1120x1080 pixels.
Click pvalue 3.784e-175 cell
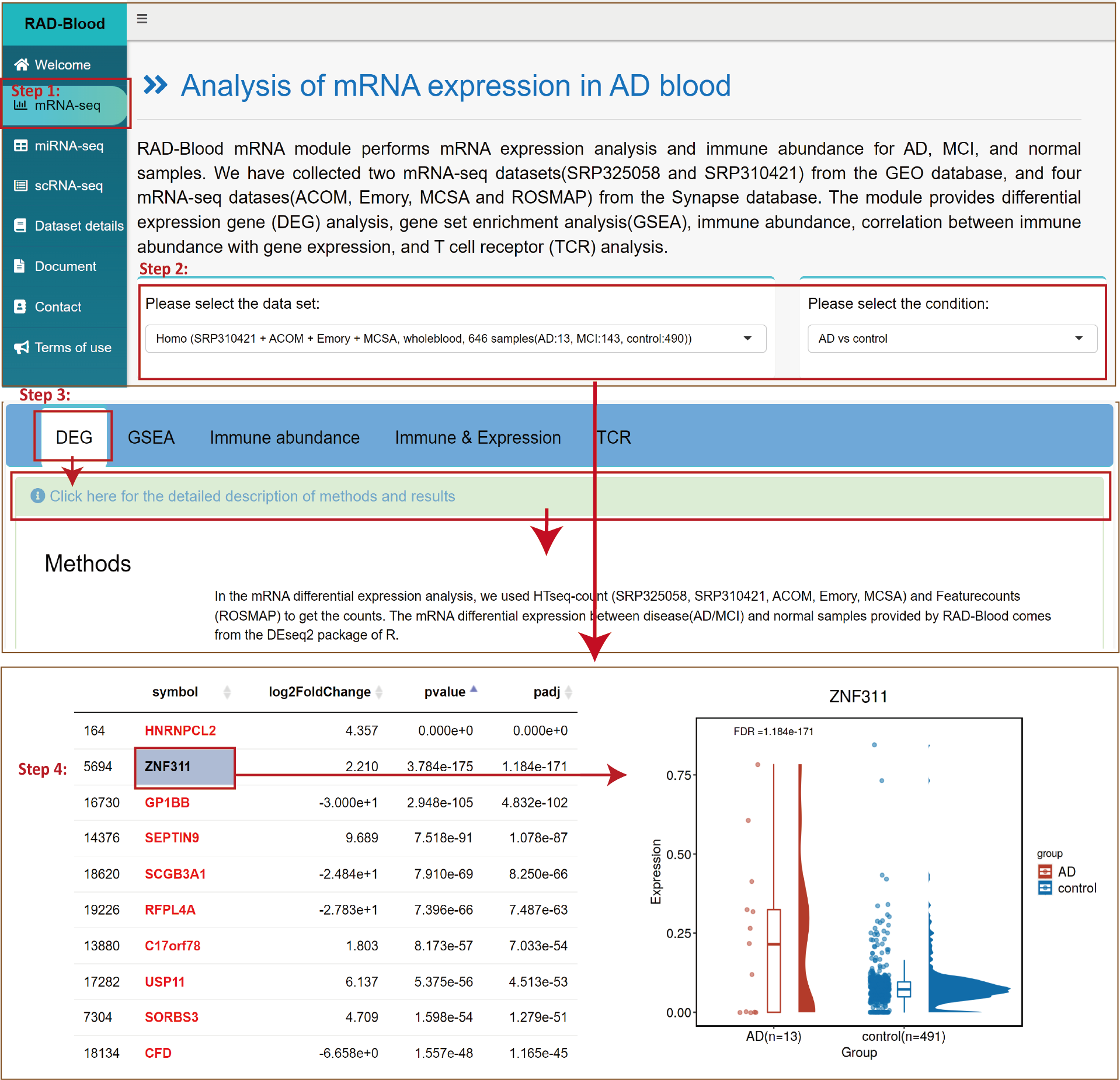(x=440, y=767)
